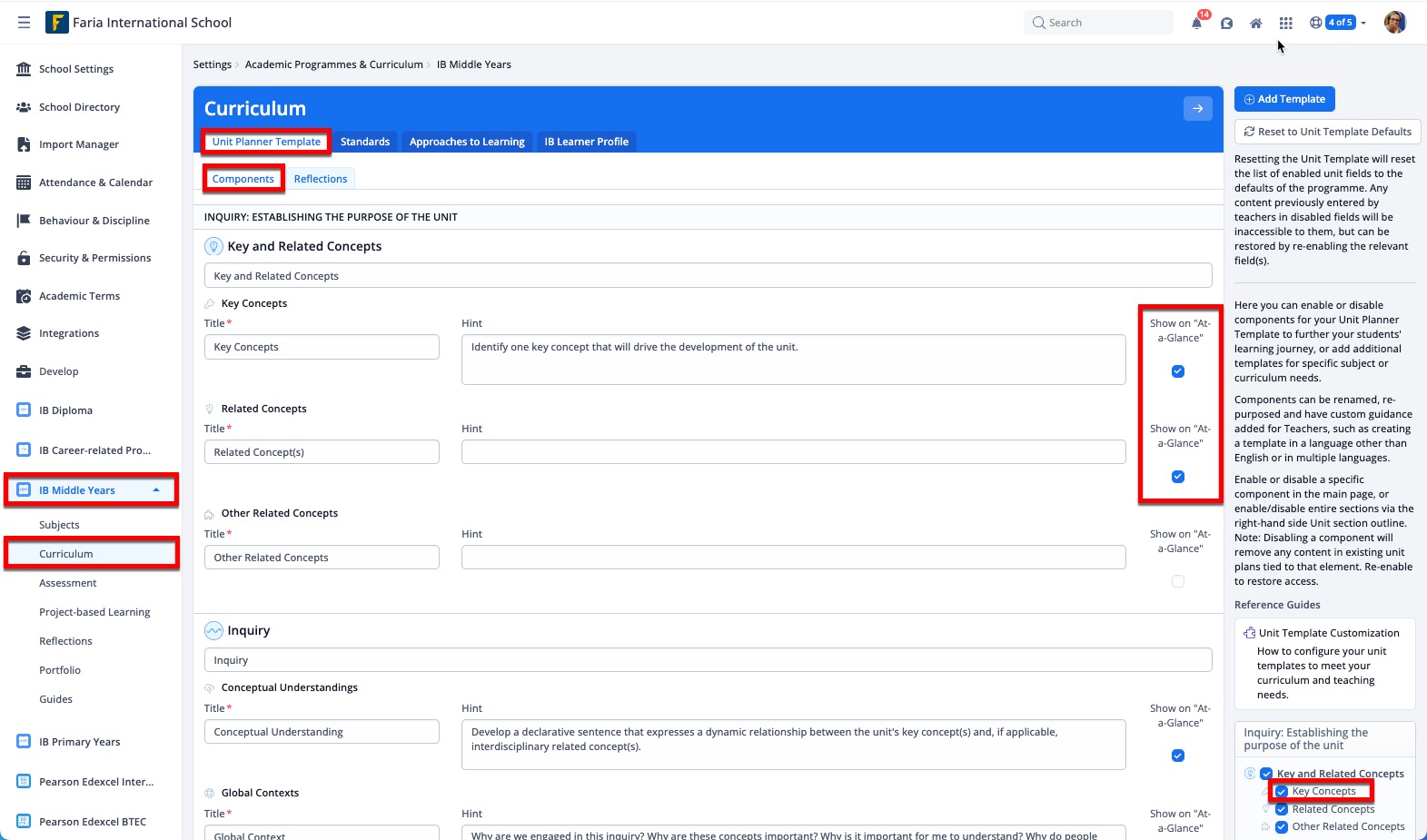Click Reset to Unit Template Defaults

coord(1327,132)
